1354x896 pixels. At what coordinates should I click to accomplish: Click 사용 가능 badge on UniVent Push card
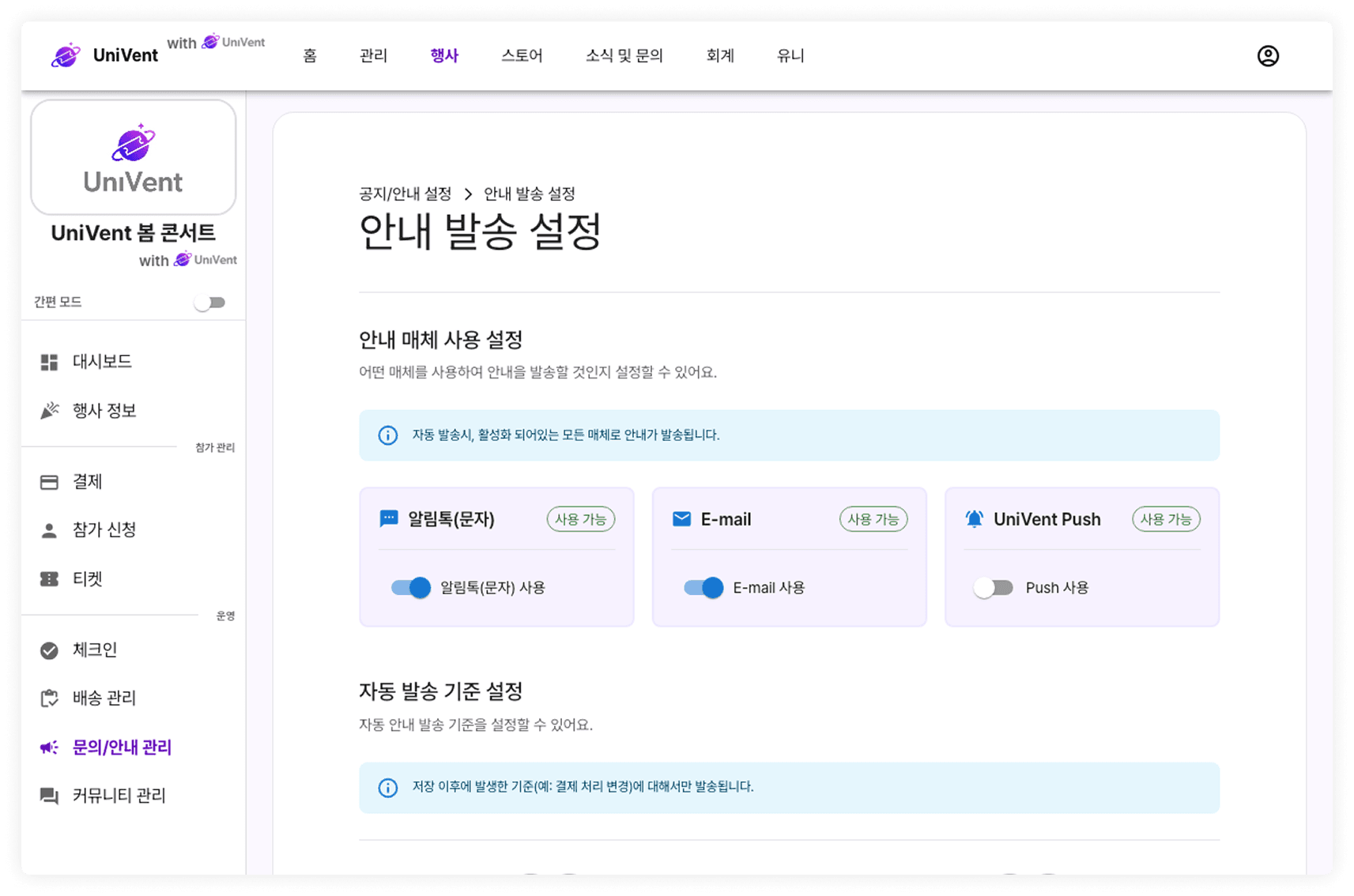(x=1167, y=519)
